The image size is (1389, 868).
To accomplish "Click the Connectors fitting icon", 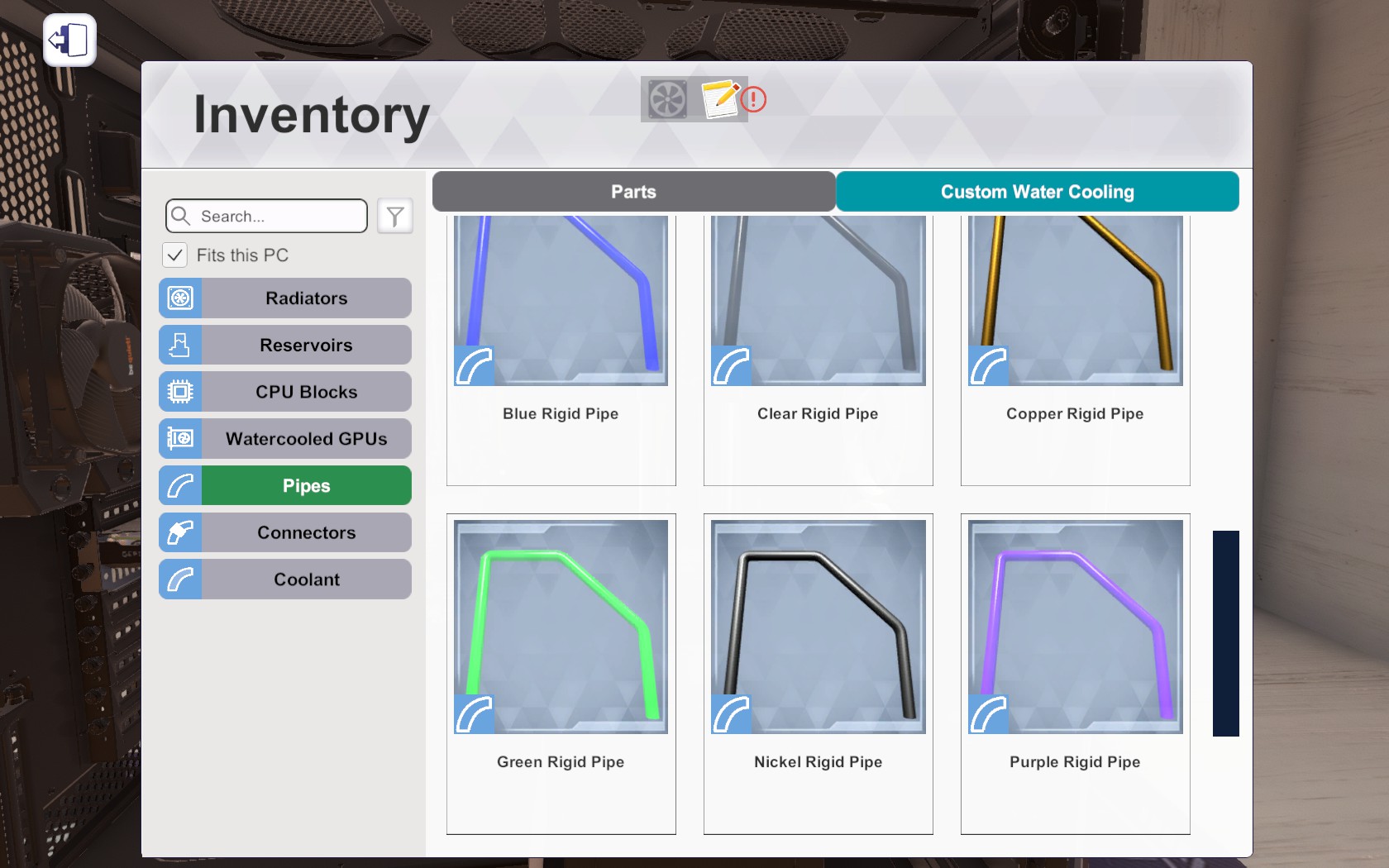I will coord(180,532).
